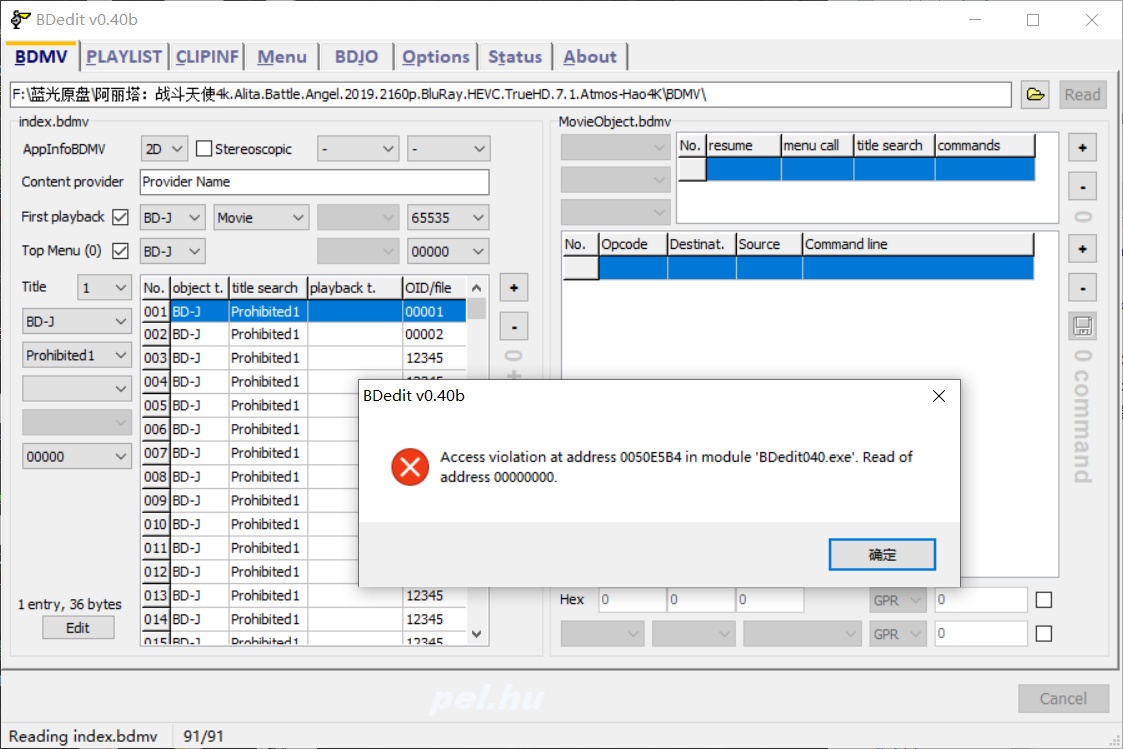Select the BDMV tab
Screen dimensions: 1123x749
(x=41, y=57)
